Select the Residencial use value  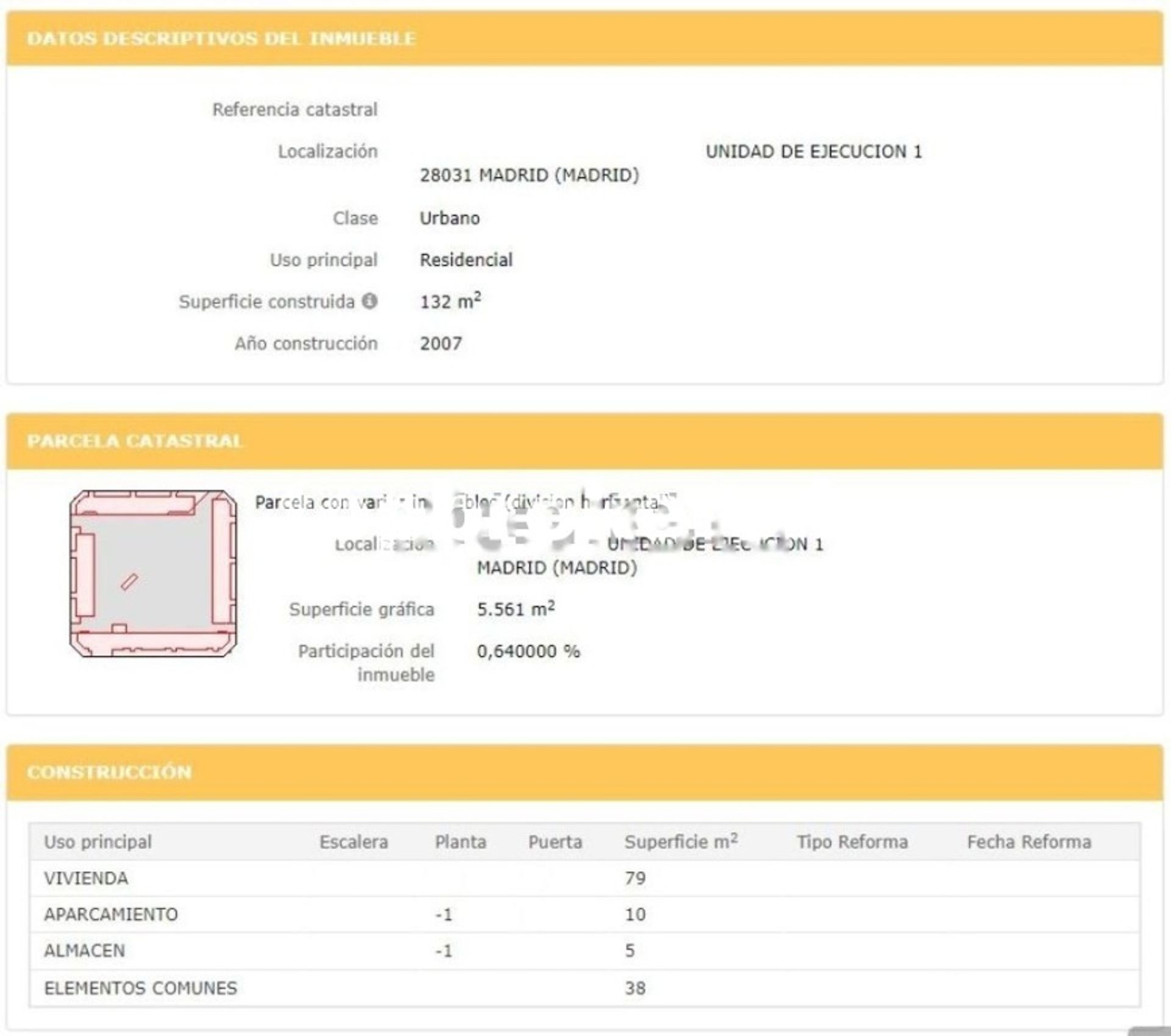tap(466, 260)
